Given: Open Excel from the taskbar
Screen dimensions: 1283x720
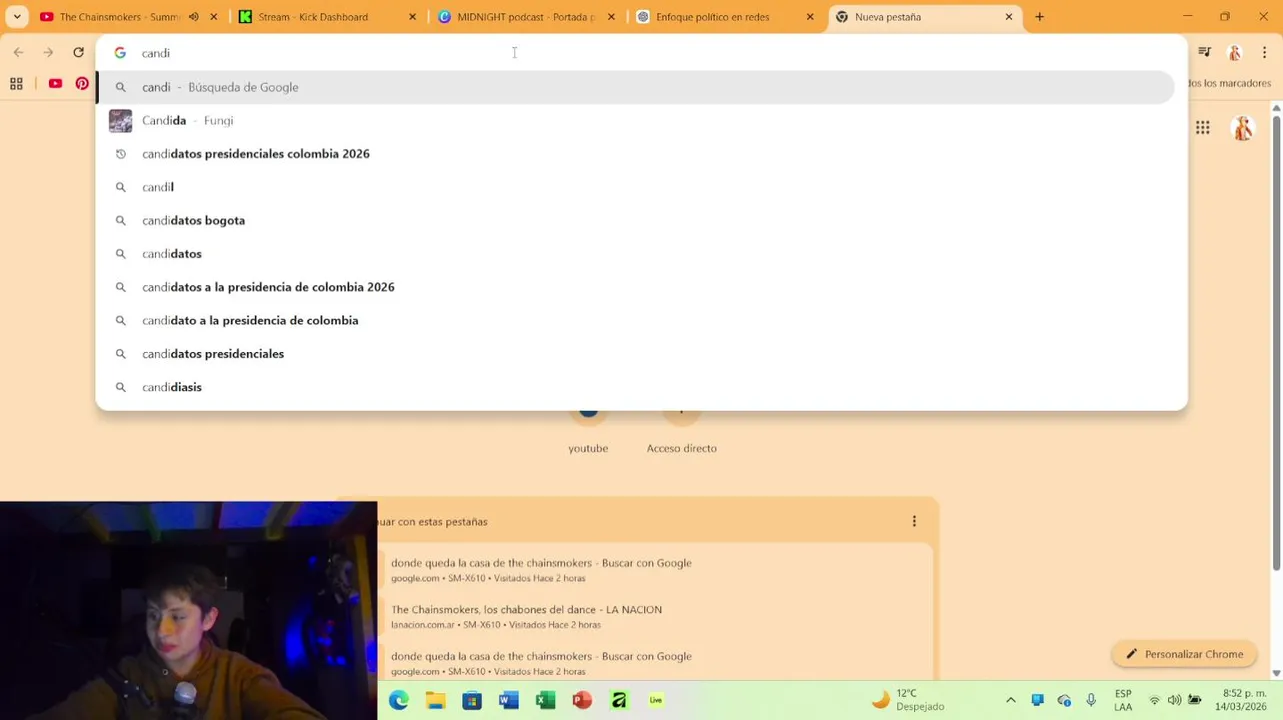Looking at the screenshot, I should tap(545, 700).
